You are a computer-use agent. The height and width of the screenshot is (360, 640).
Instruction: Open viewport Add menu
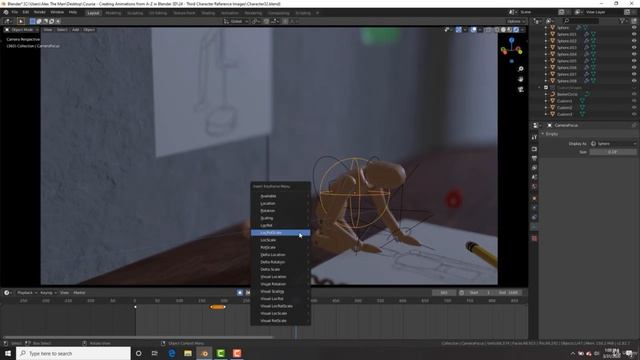coord(76,30)
